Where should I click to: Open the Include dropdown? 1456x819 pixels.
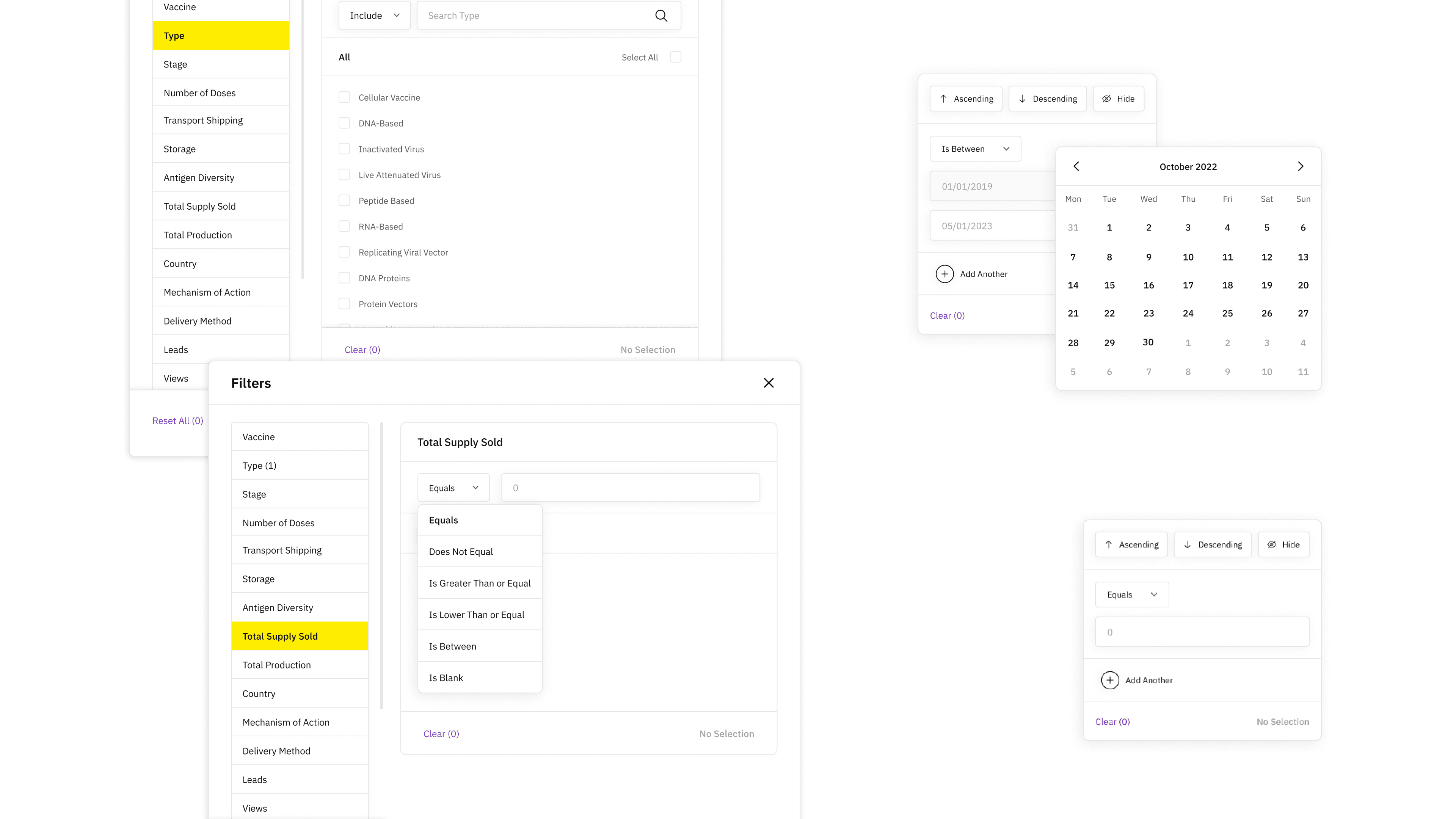[x=374, y=16]
